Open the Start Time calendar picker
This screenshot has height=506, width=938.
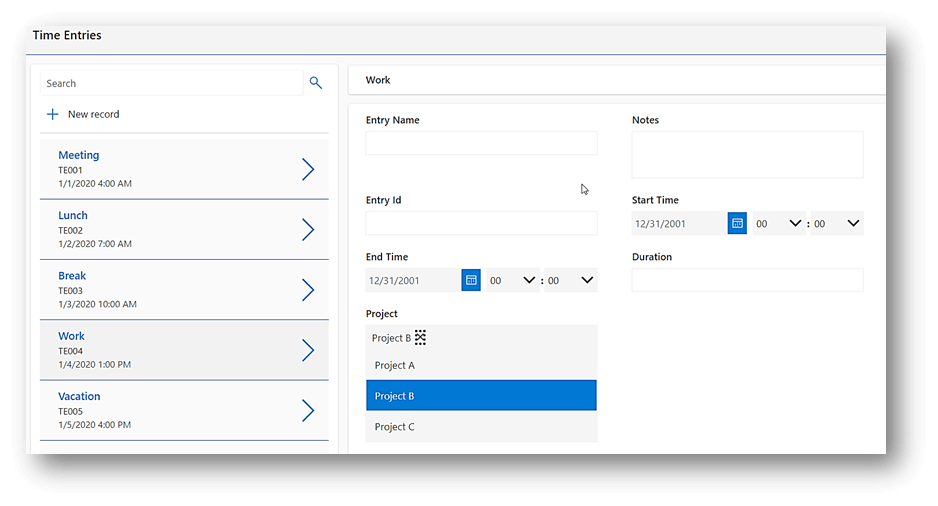737,224
